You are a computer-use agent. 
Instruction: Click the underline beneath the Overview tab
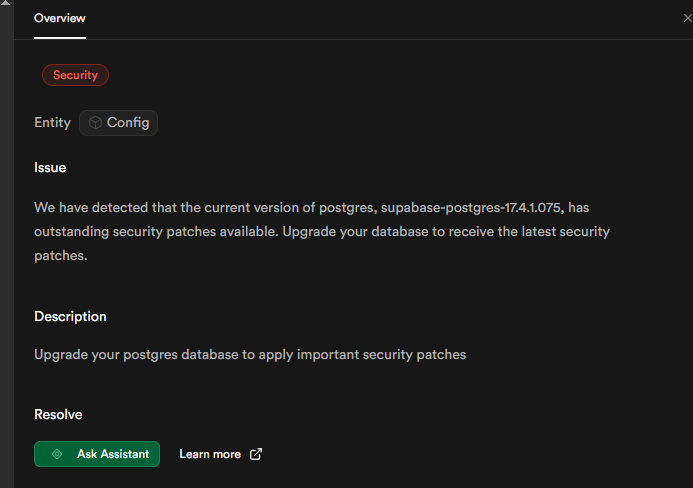coord(60,38)
